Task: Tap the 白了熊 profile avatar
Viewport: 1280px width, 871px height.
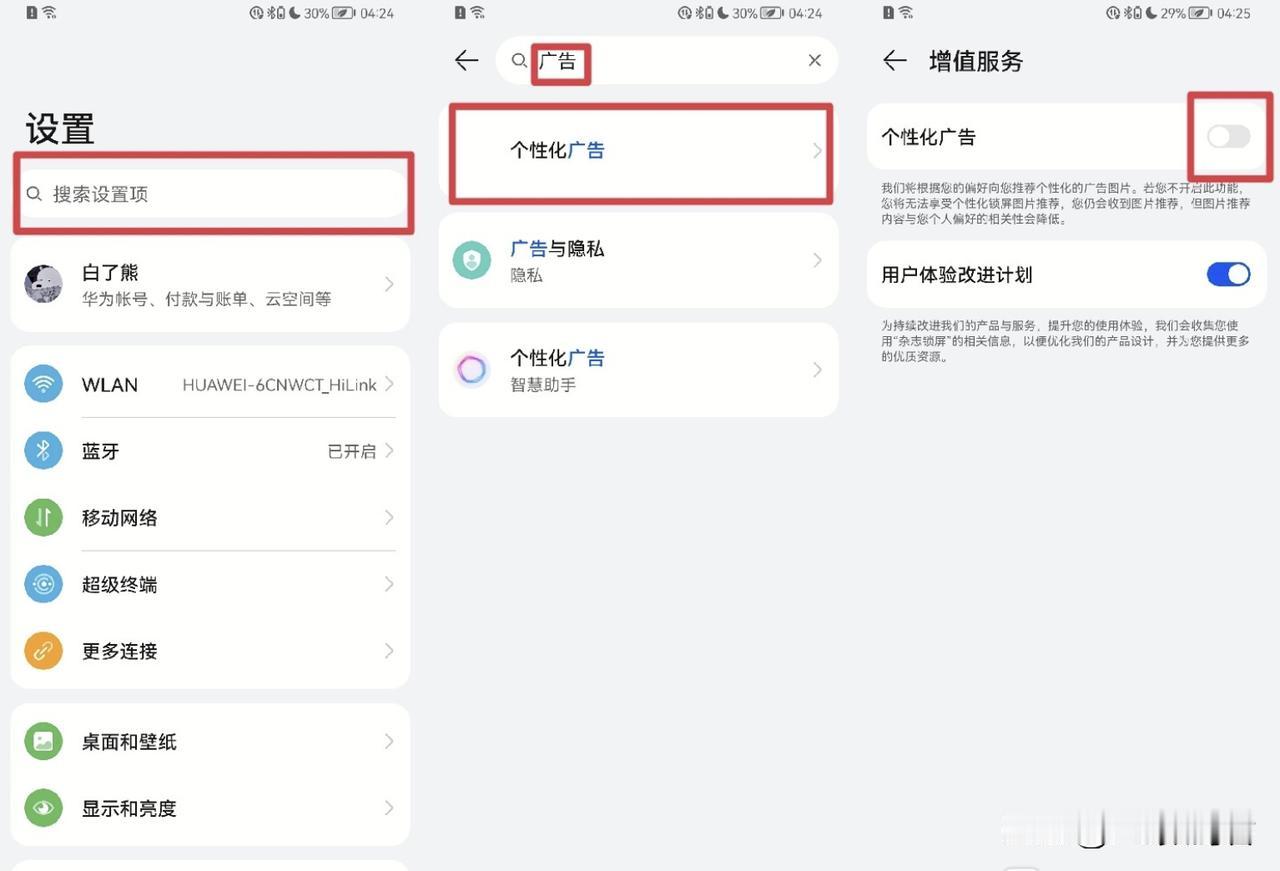Action: pos(43,284)
